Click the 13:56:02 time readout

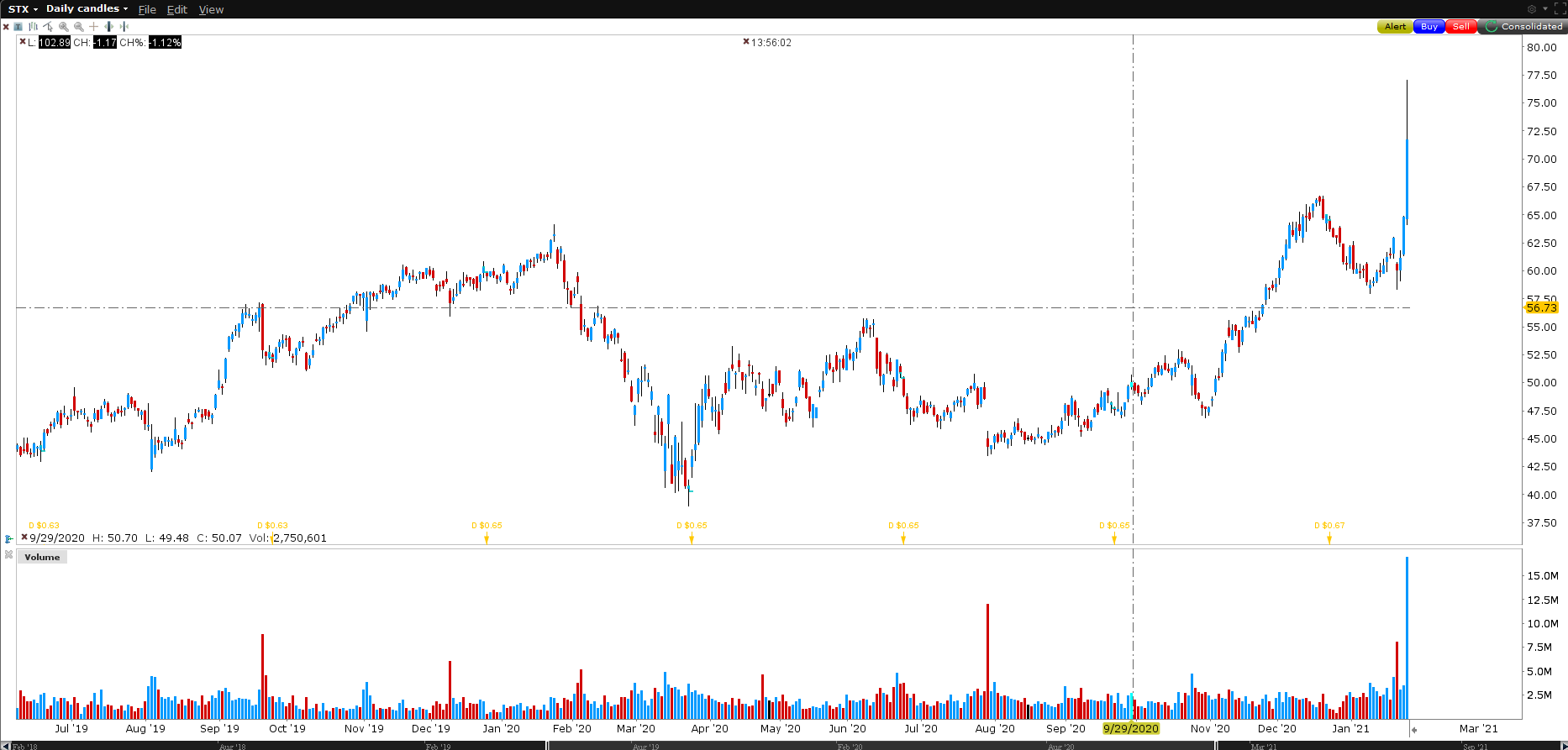coord(771,43)
